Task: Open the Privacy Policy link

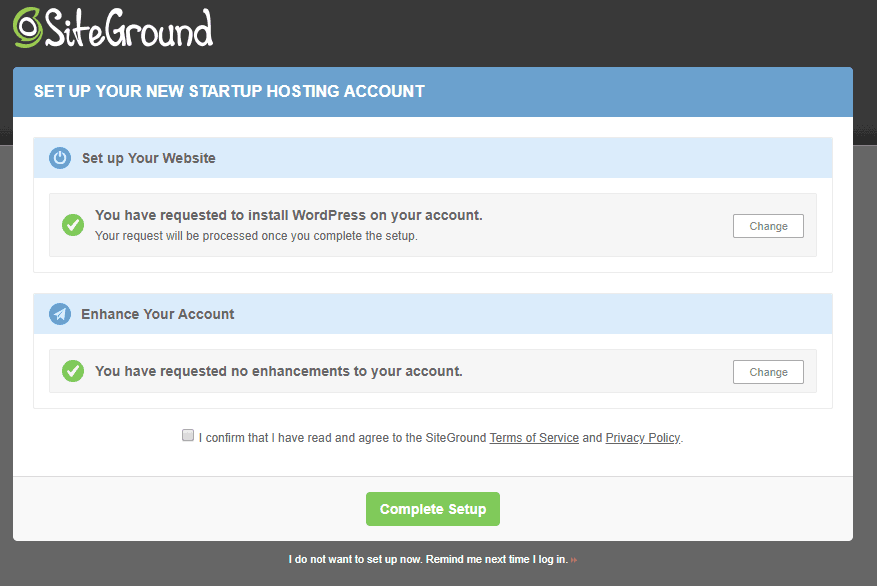Action: coord(643,438)
